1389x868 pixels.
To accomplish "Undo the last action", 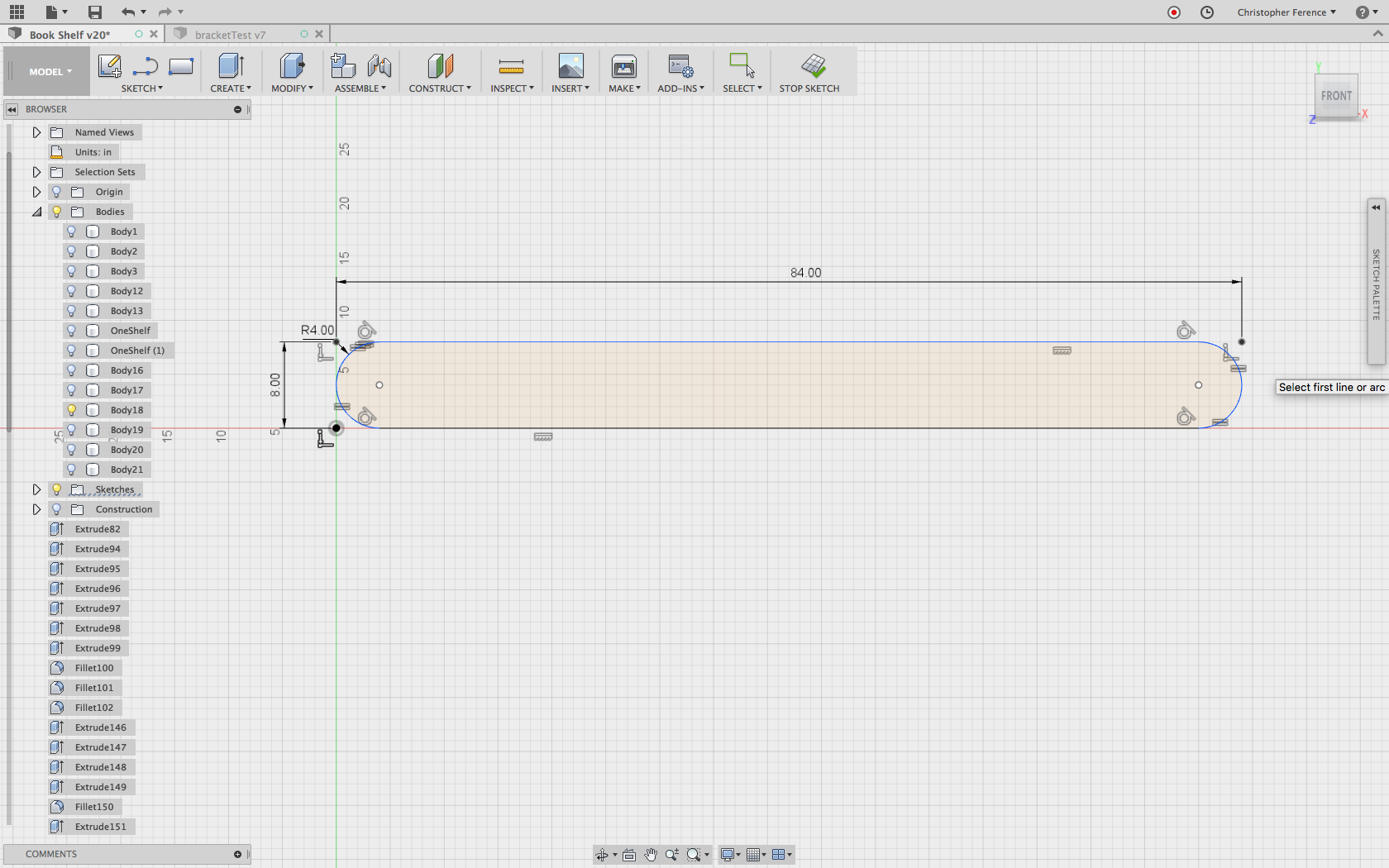I will pyautogui.click(x=127, y=12).
